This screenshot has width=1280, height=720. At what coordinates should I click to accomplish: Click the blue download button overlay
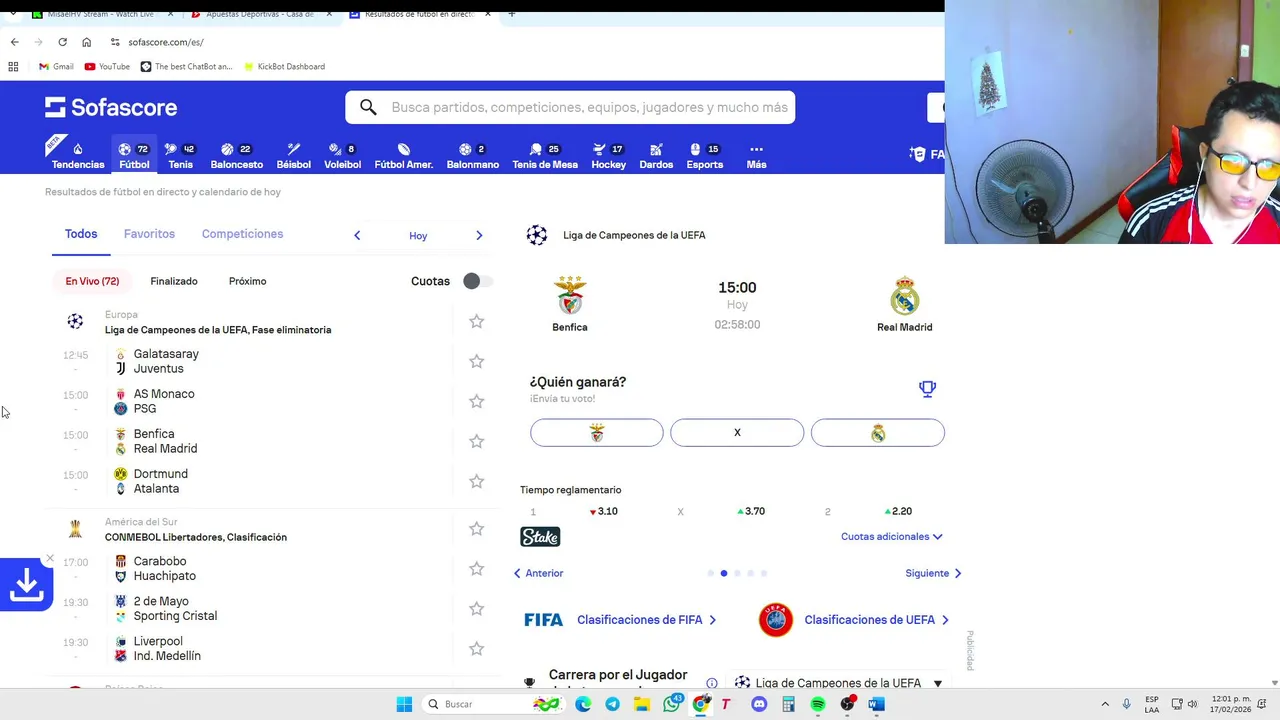pyautogui.click(x=26, y=586)
